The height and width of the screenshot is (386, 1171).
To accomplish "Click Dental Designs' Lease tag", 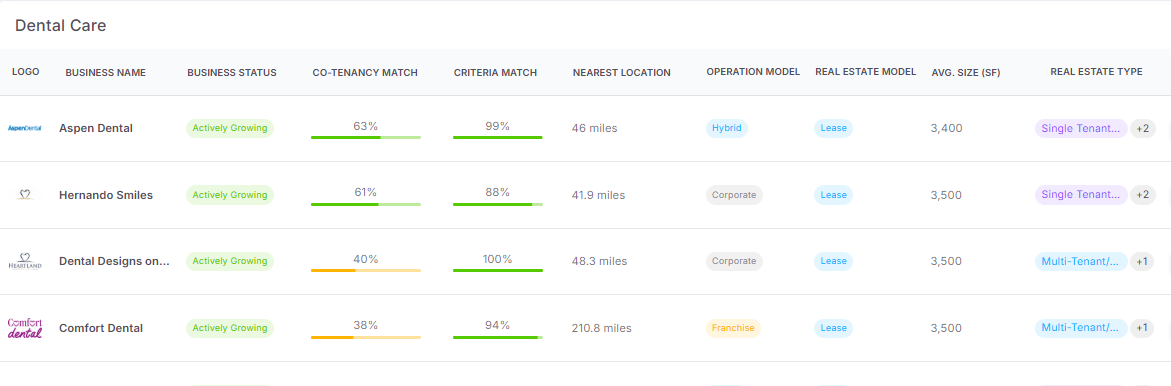I will coord(833,261).
